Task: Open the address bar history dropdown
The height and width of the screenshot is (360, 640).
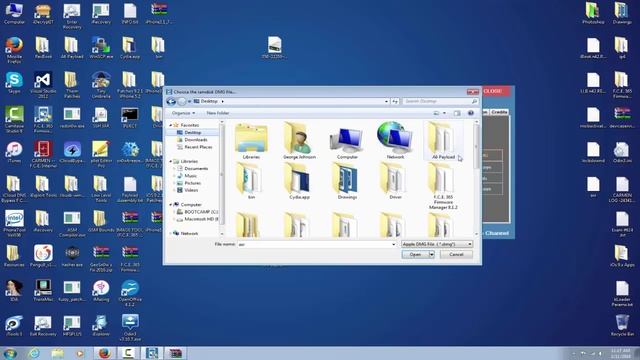Action: coord(386,101)
